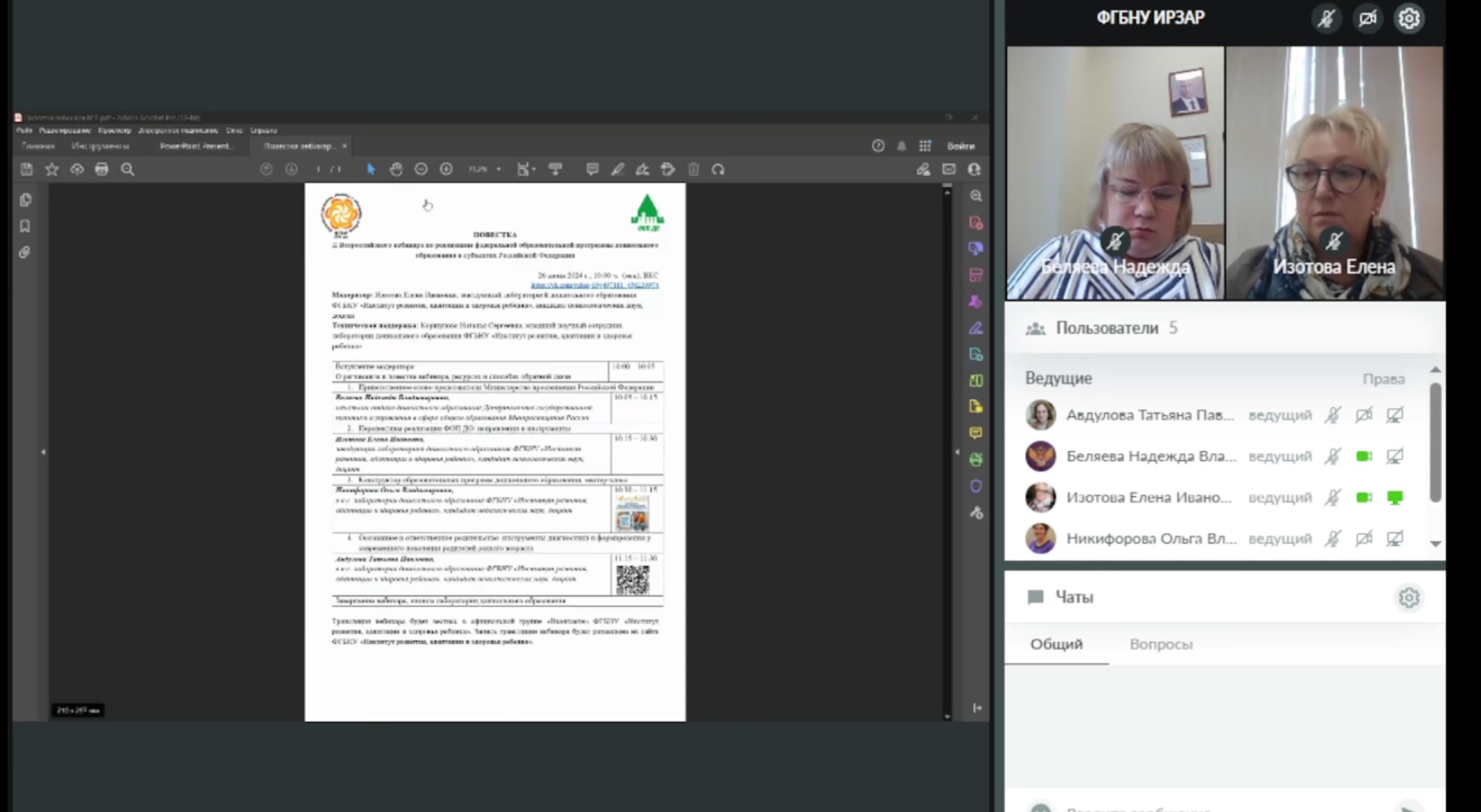Open chat settings gear next to Чаты
Screen dimensions: 1481x812
[1409, 598]
